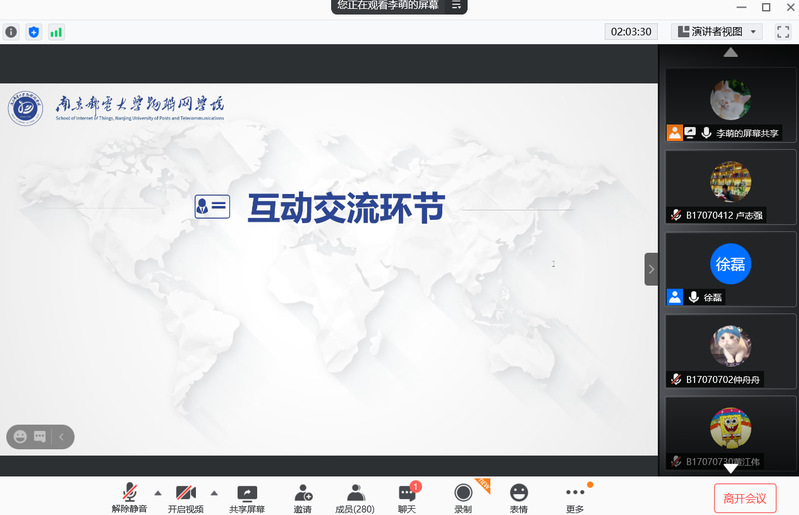
Task: Open the chat (聊天) panel
Action: click(x=407, y=497)
